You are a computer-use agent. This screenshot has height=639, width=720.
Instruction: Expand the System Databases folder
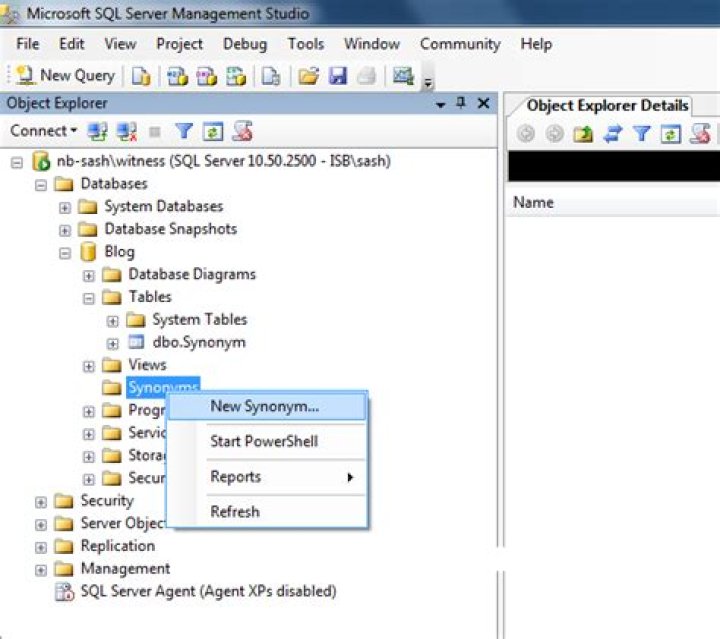pyautogui.click(x=65, y=207)
